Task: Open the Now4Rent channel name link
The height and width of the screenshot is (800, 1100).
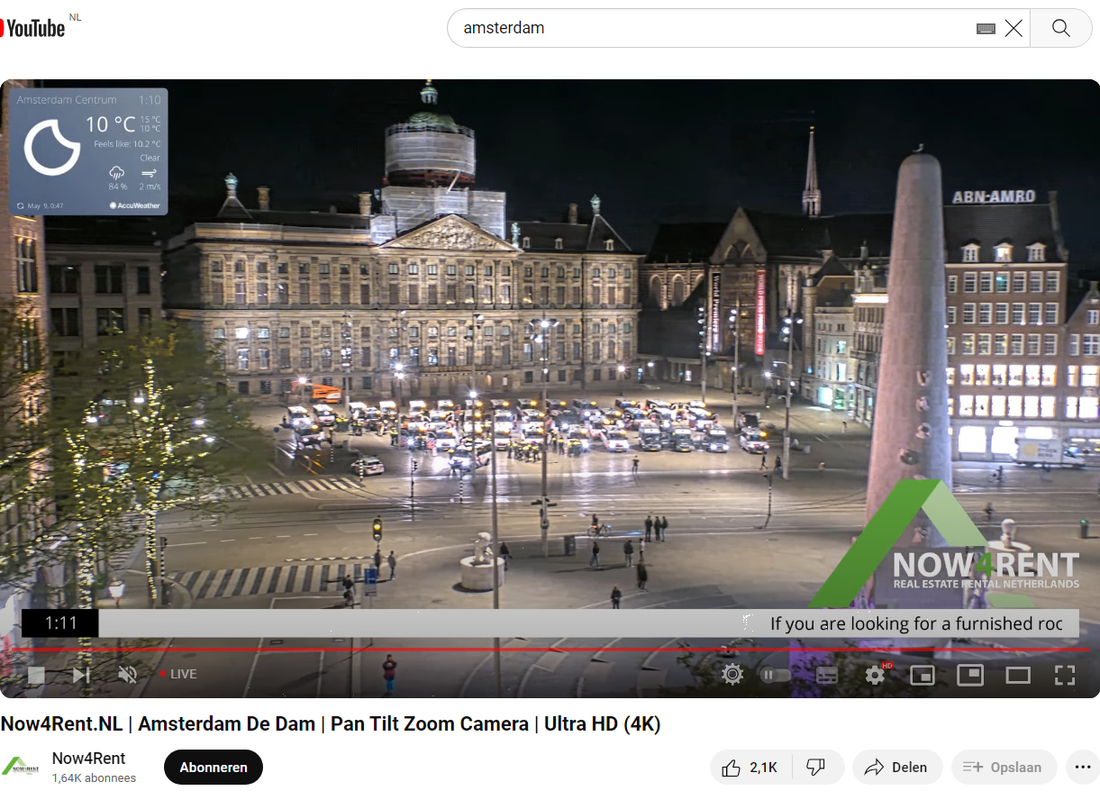Action: click(x=88, y=759)
